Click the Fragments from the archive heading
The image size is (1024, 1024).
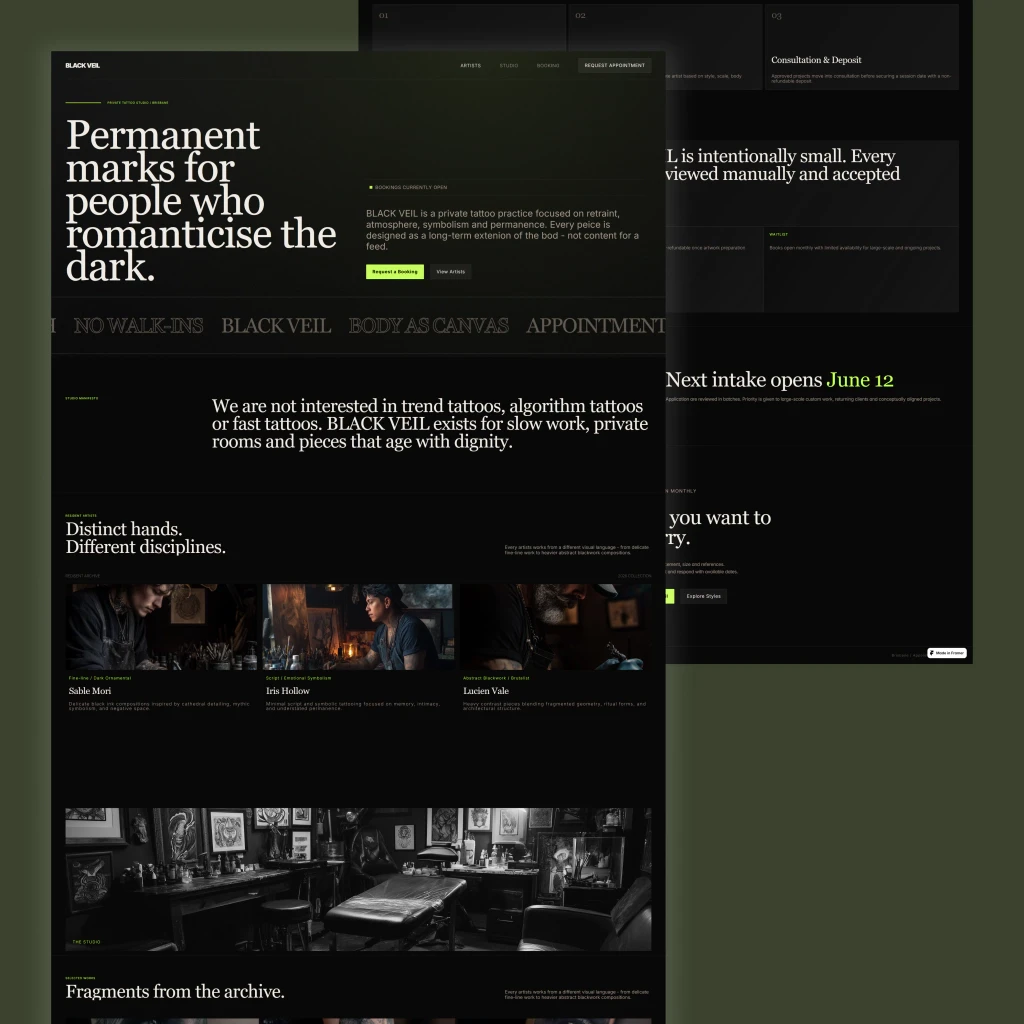[175, 991]
